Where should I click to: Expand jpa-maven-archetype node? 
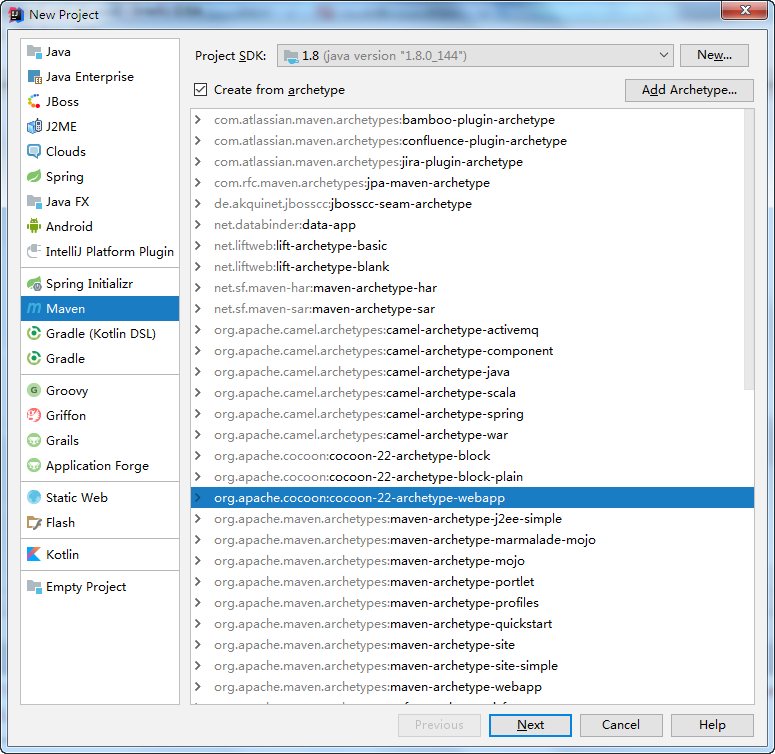tap(198, 183)
